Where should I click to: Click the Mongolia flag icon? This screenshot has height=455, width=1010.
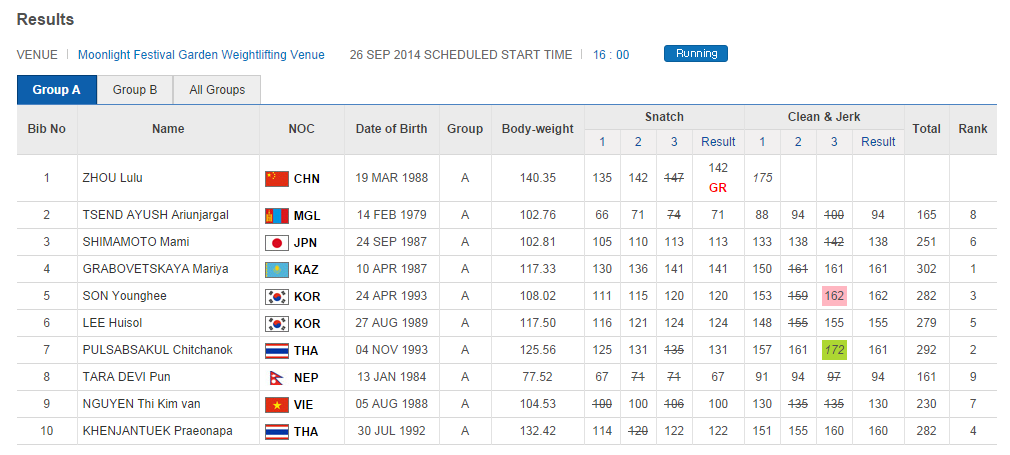[x=276, y=215]
